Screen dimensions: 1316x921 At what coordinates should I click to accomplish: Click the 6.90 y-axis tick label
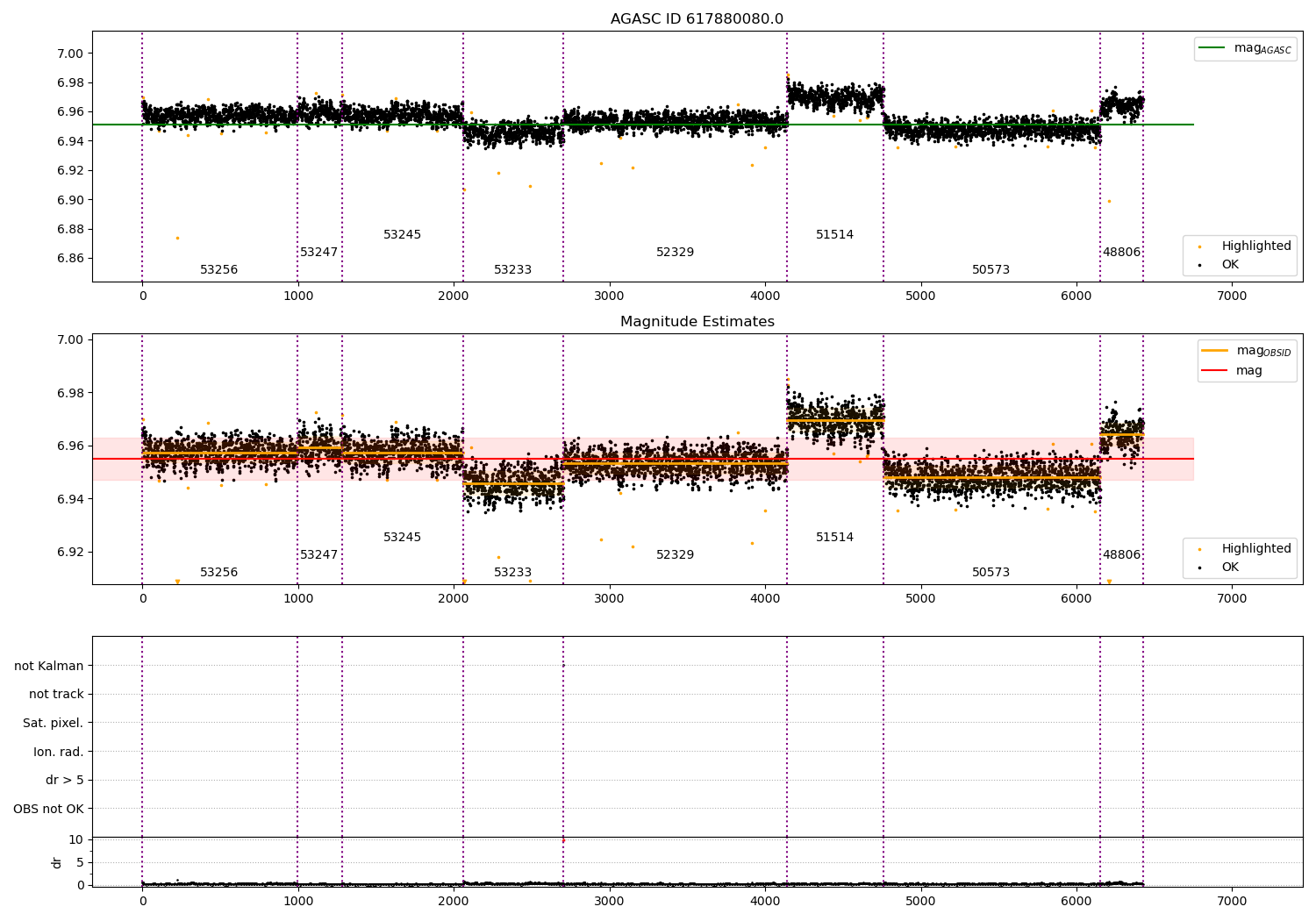click(70, 200)
